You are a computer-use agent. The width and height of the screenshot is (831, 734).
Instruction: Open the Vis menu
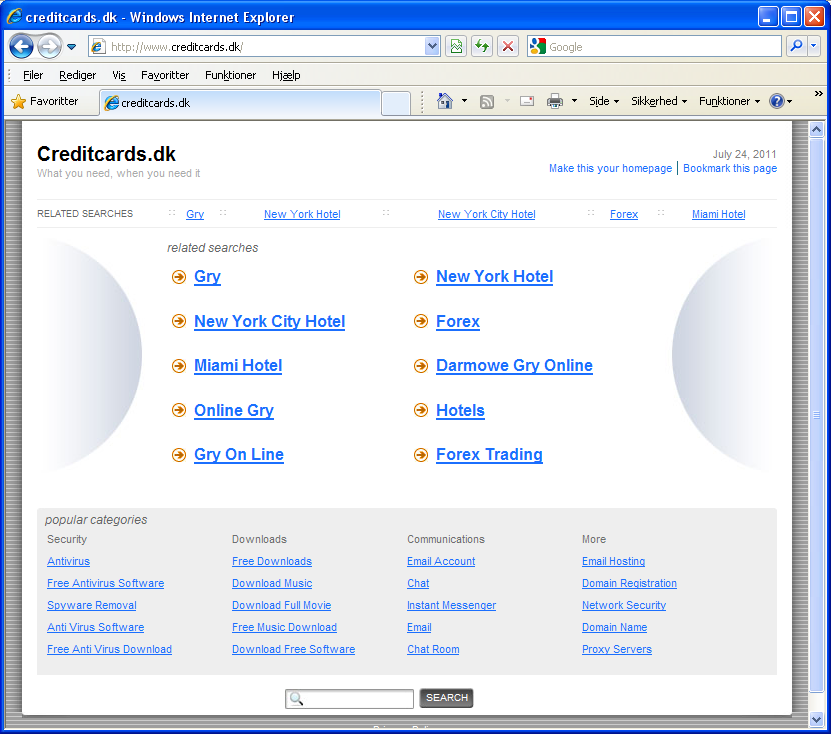tap(119, 75)
